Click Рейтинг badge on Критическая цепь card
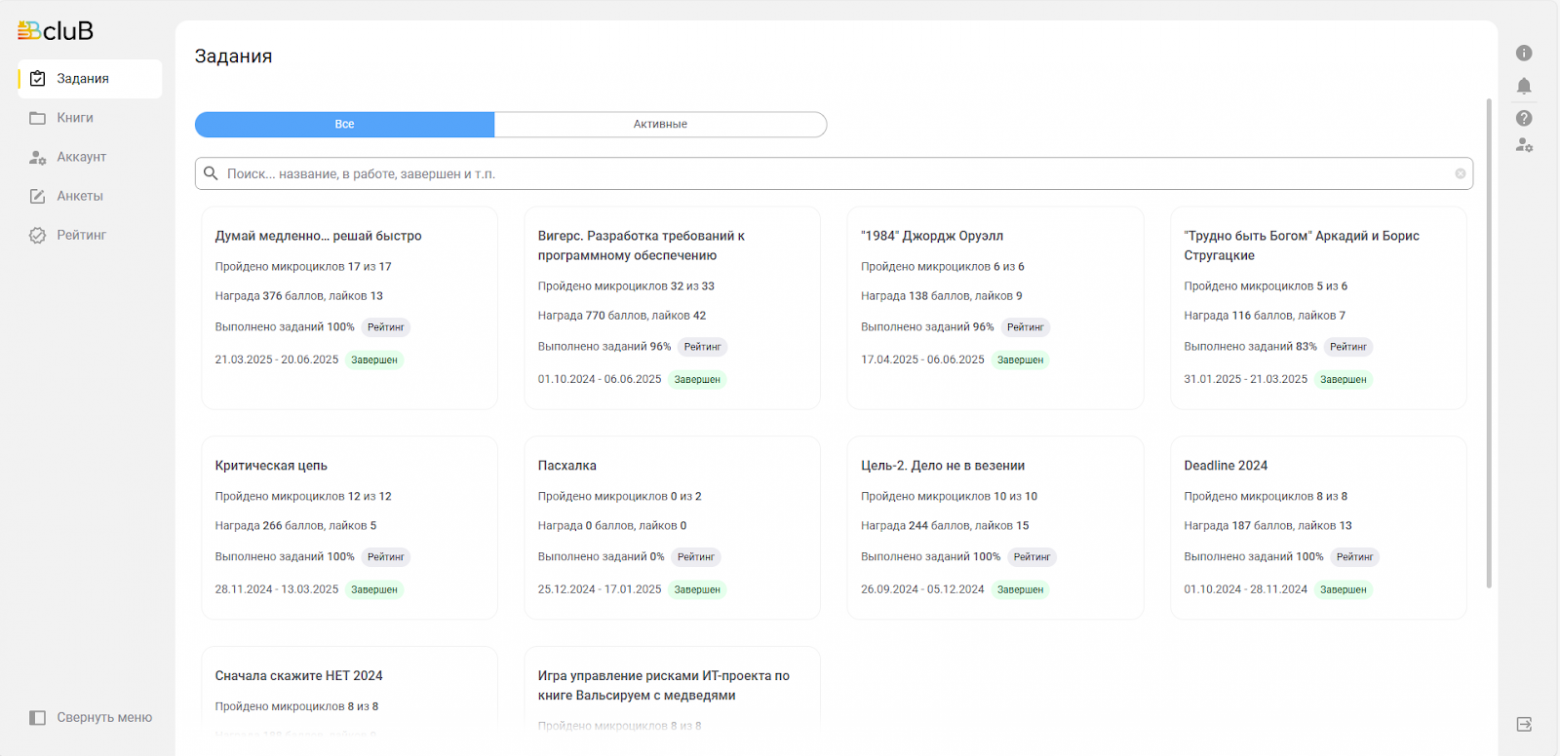 pyautogui.click(x=385, y=557)
